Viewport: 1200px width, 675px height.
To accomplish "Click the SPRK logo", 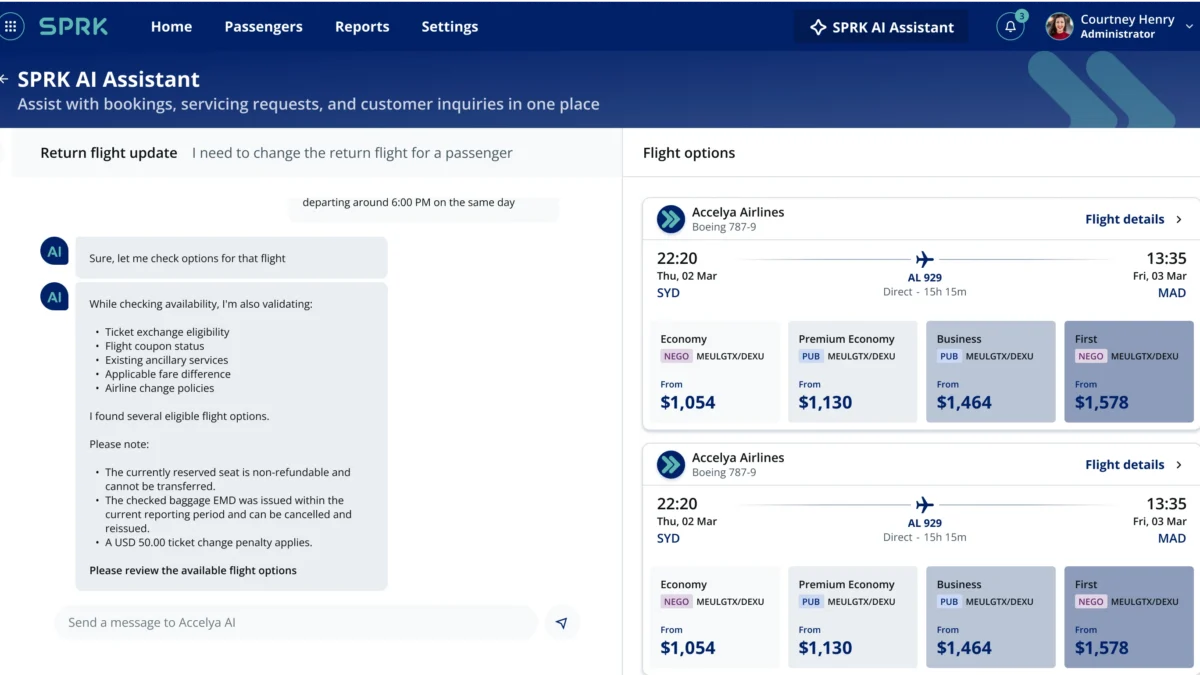I will (73, 26).
